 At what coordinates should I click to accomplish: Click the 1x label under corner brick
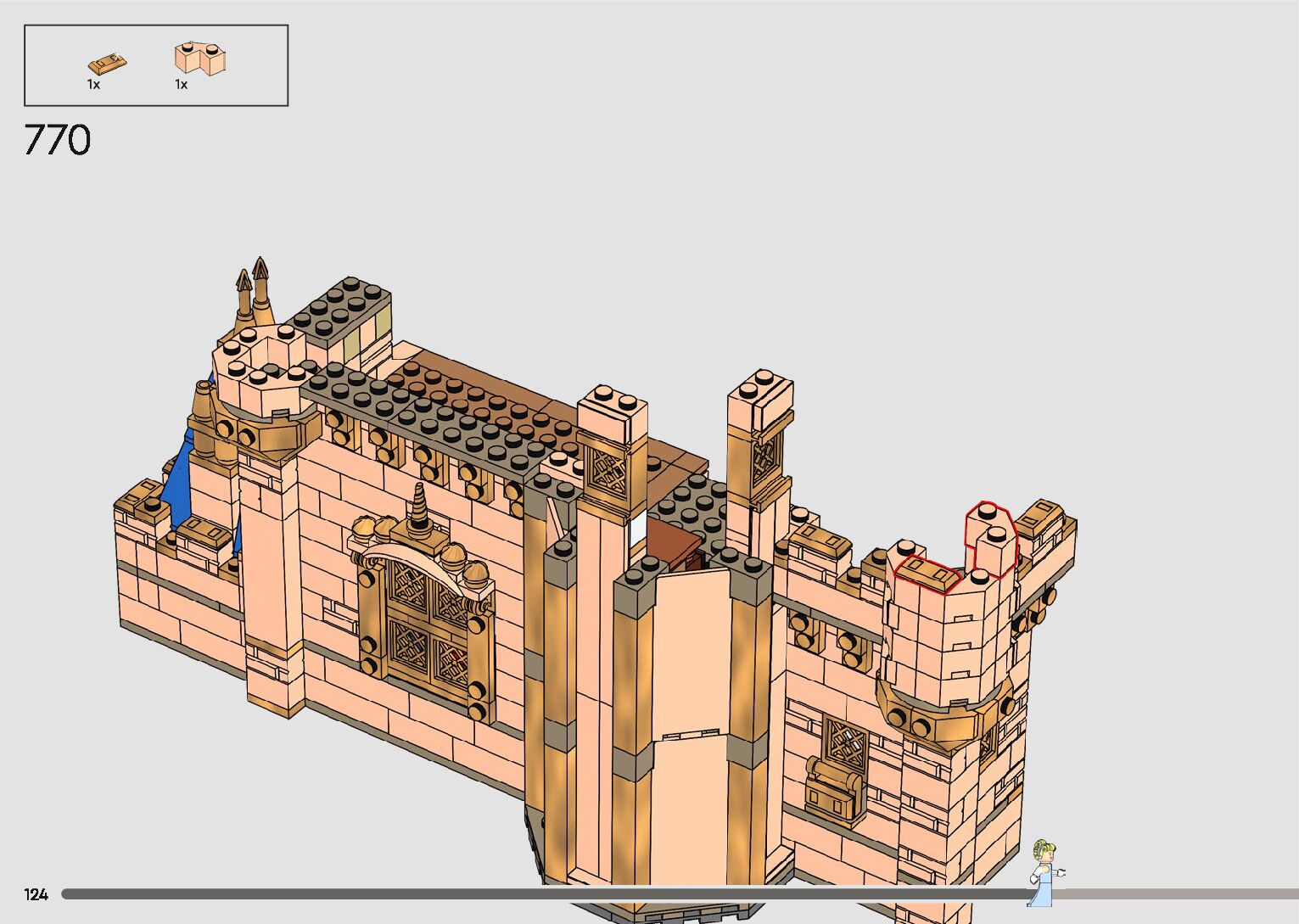pos(181,85)
